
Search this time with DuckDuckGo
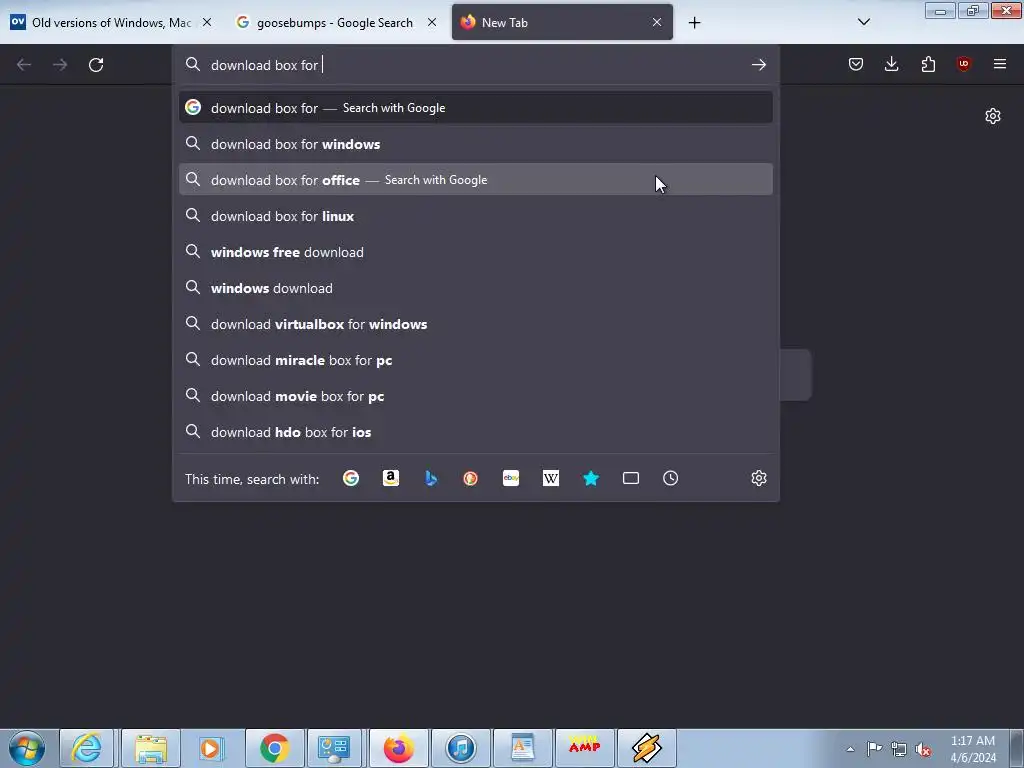[x=470, y=478]
